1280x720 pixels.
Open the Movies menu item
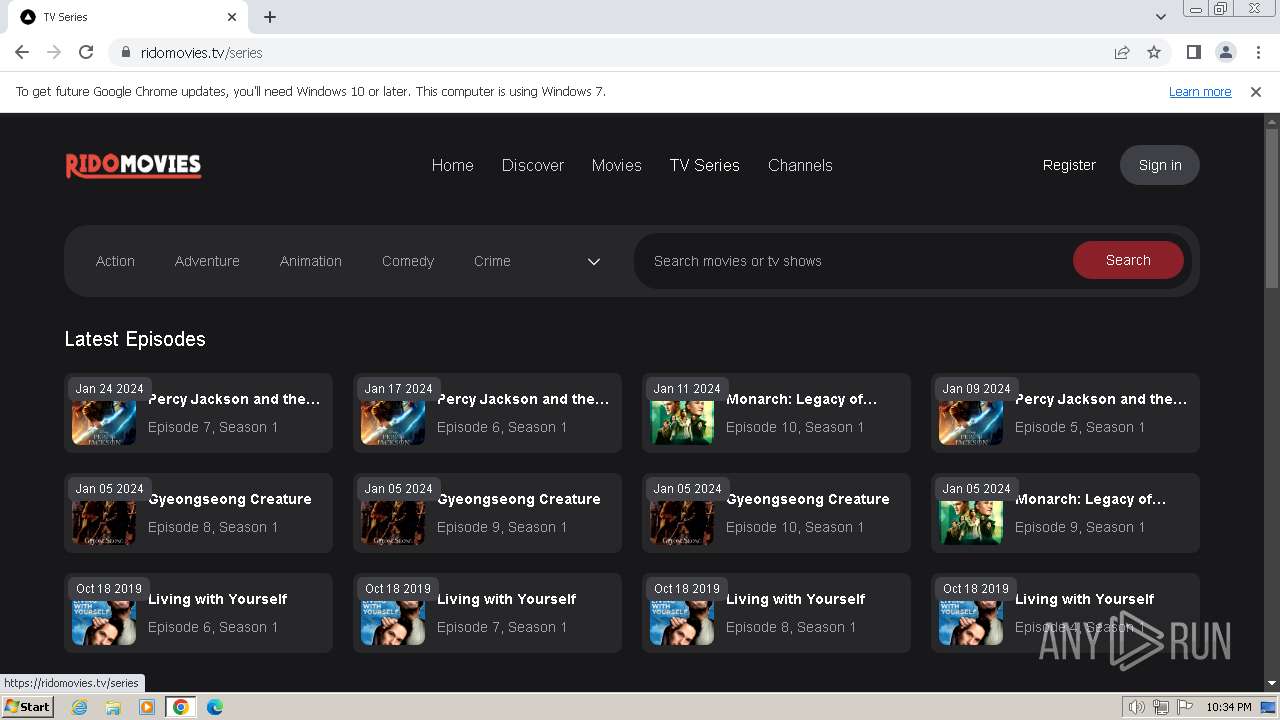[616, 165]
